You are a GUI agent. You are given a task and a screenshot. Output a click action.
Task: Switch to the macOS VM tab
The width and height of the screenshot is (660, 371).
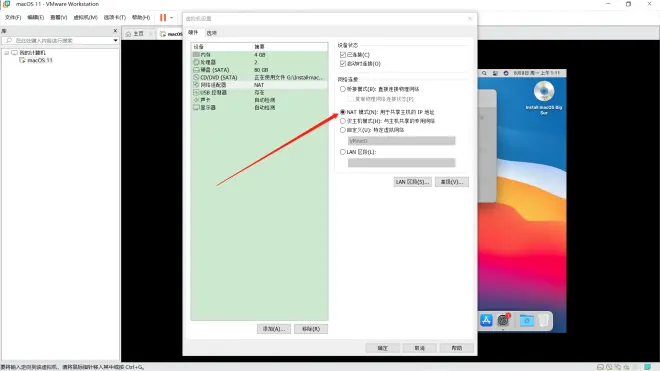171,34
